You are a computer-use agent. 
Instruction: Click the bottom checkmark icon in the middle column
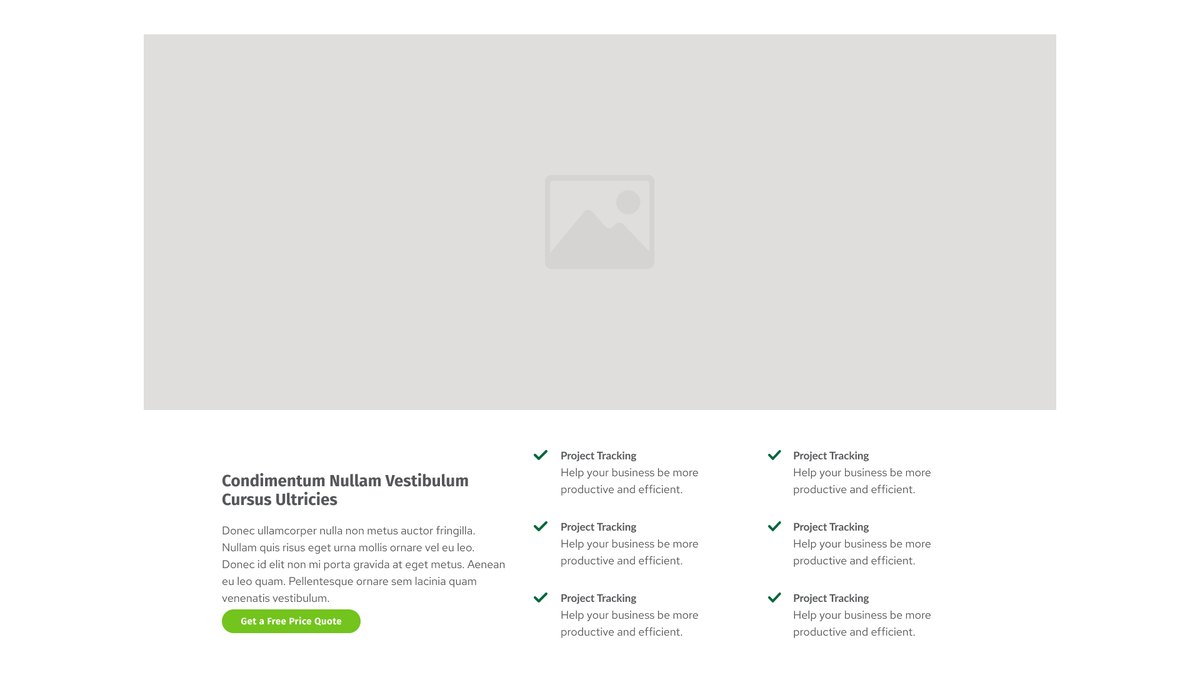click(541, 597)
